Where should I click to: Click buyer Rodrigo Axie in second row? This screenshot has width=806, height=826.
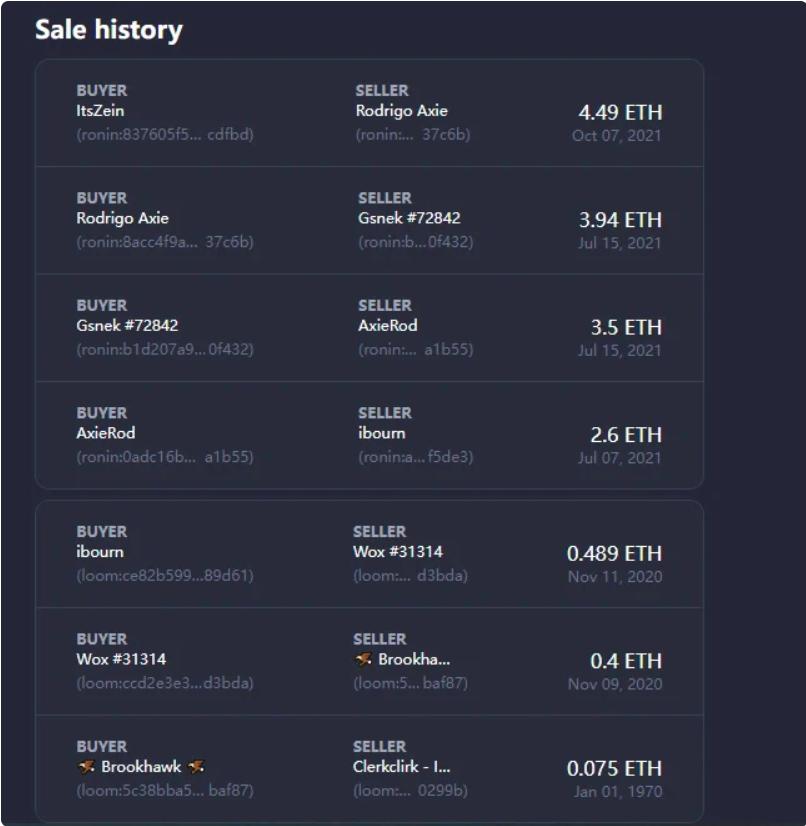pos(122,218)
